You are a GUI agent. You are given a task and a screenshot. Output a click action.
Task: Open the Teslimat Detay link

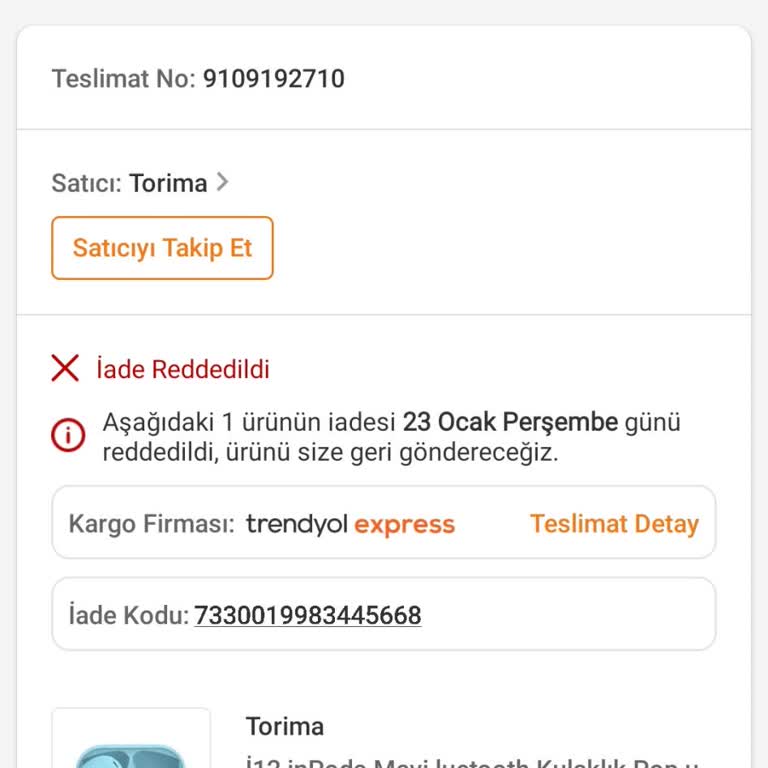point(614,524)
